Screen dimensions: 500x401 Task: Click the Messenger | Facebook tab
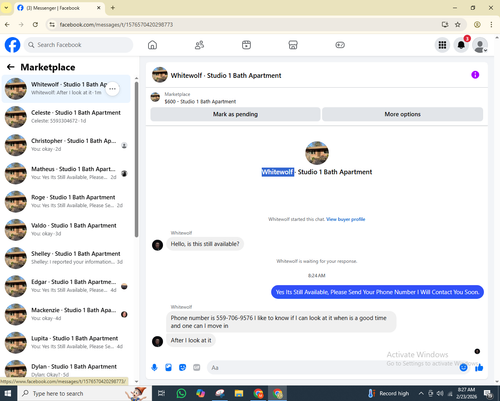(x=59, y=8)
